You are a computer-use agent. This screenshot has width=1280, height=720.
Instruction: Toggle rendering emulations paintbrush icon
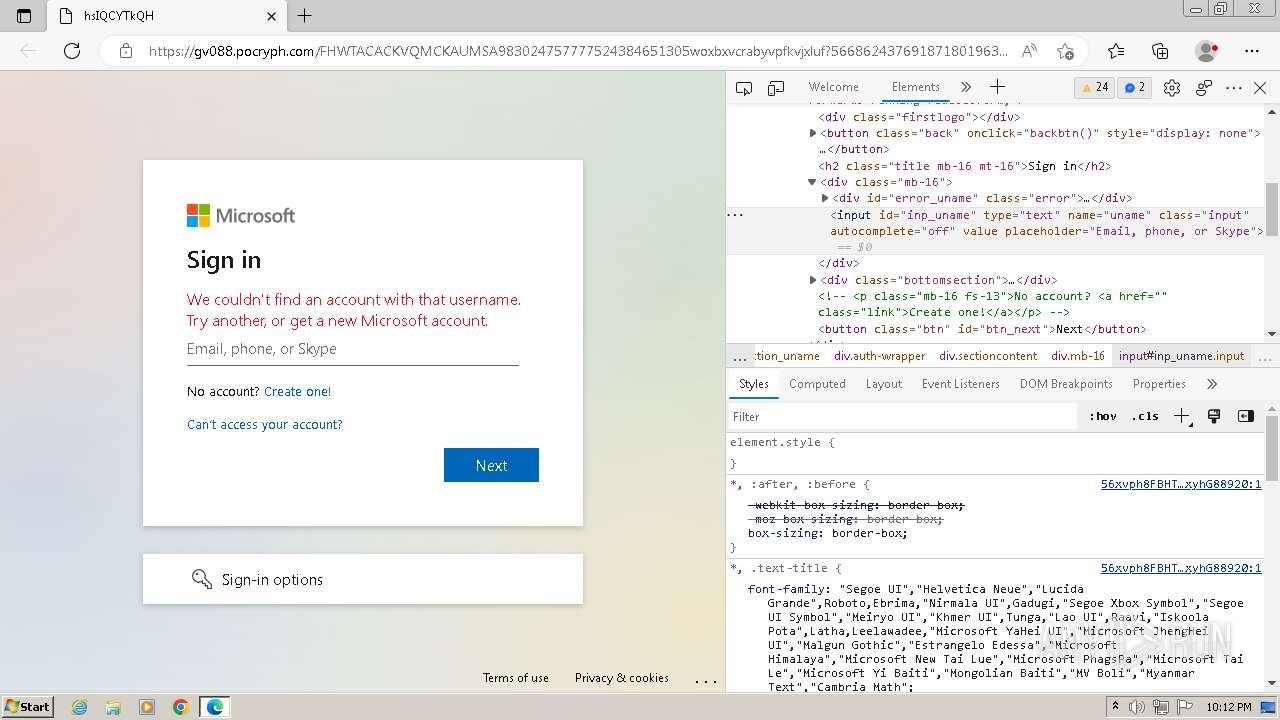(x=1214, y=417)
